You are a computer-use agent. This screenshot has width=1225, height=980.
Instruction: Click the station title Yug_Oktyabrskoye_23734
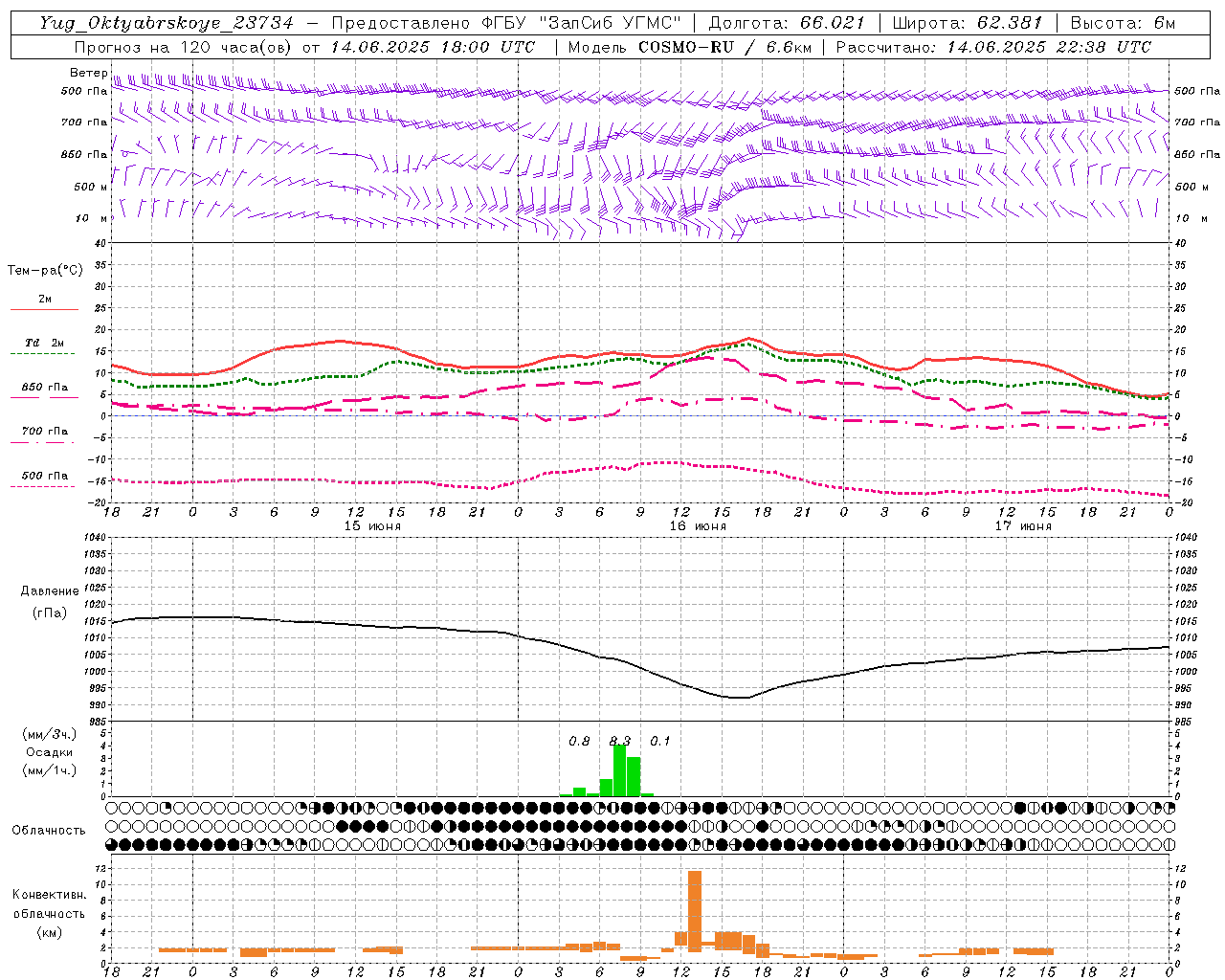(x=167, y=23)
